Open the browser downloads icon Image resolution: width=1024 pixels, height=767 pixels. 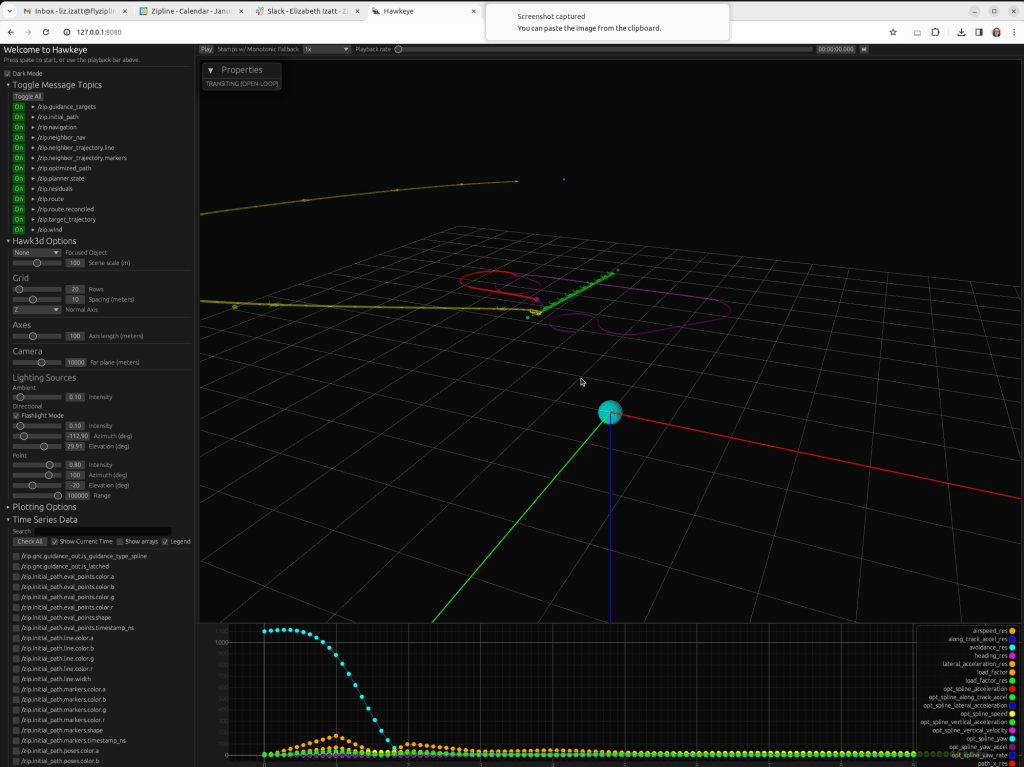[x=962, y=32]
